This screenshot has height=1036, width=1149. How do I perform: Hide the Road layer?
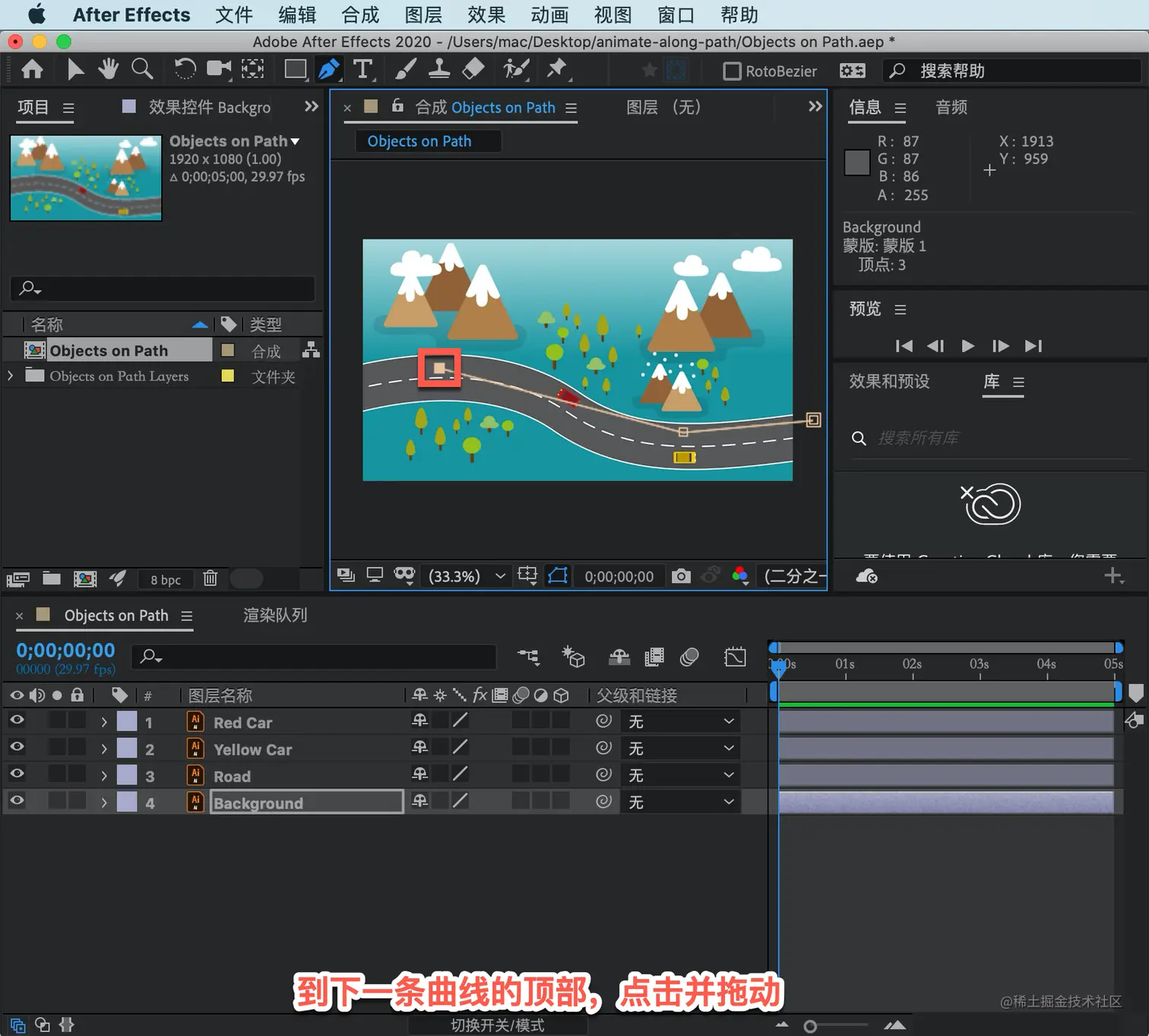pyautogui.click(x=17, y=774)
